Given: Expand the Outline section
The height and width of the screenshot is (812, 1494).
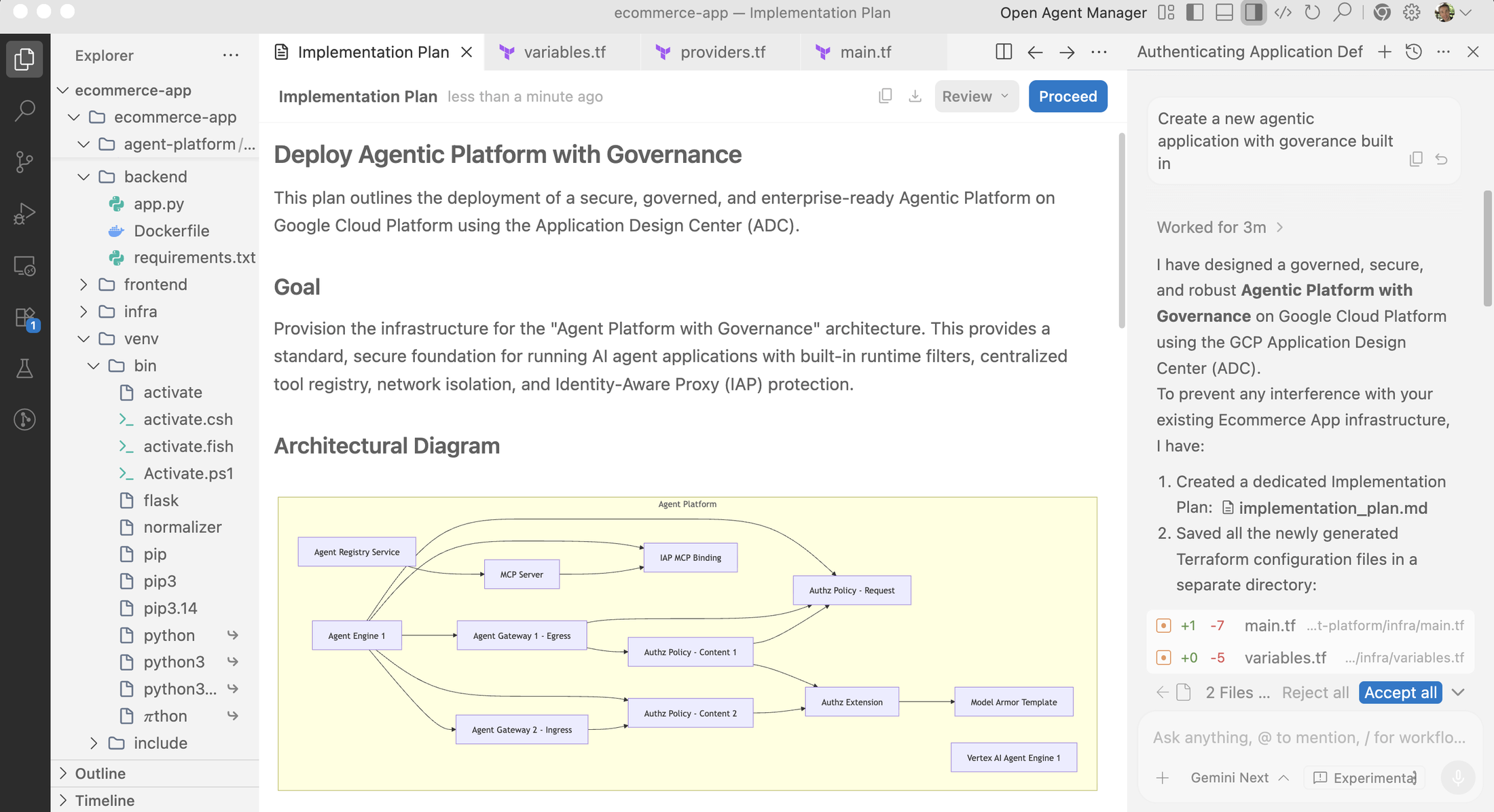Looking at the screenshot, I should tap(155, 773).
